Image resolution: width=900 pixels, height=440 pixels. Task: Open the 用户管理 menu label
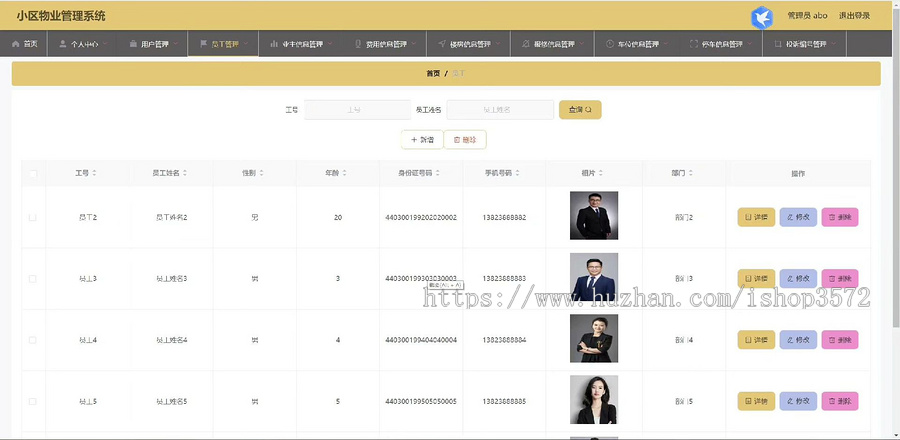[x=154, y=44]
